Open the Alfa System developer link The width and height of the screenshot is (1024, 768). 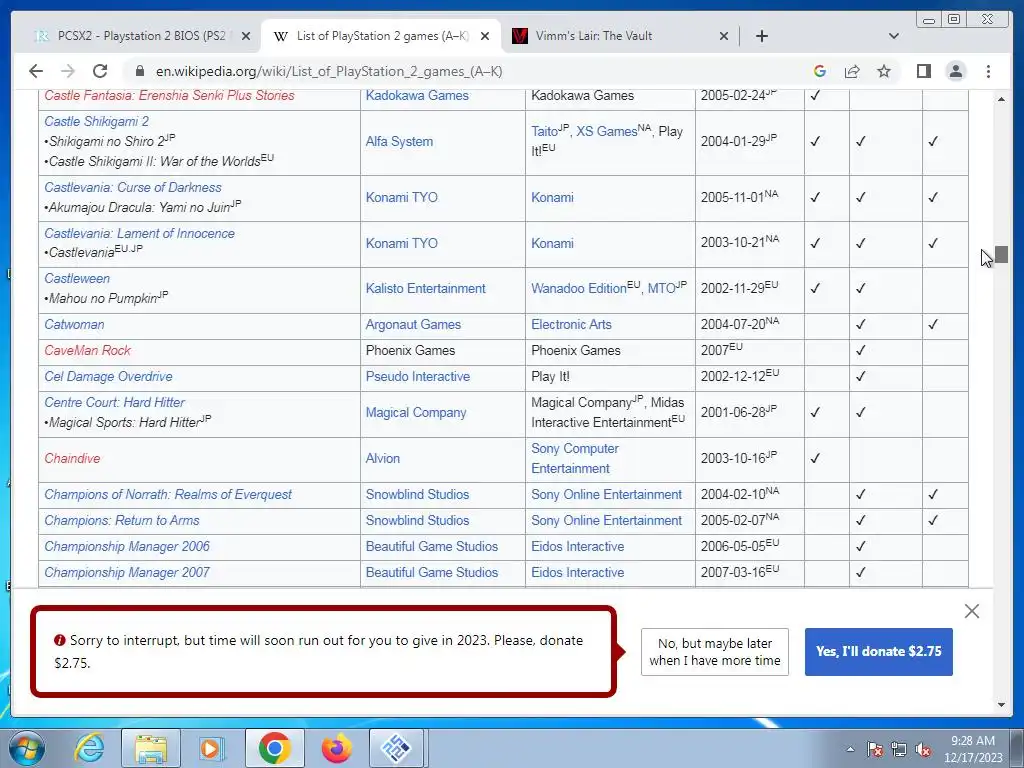point(399,142)
